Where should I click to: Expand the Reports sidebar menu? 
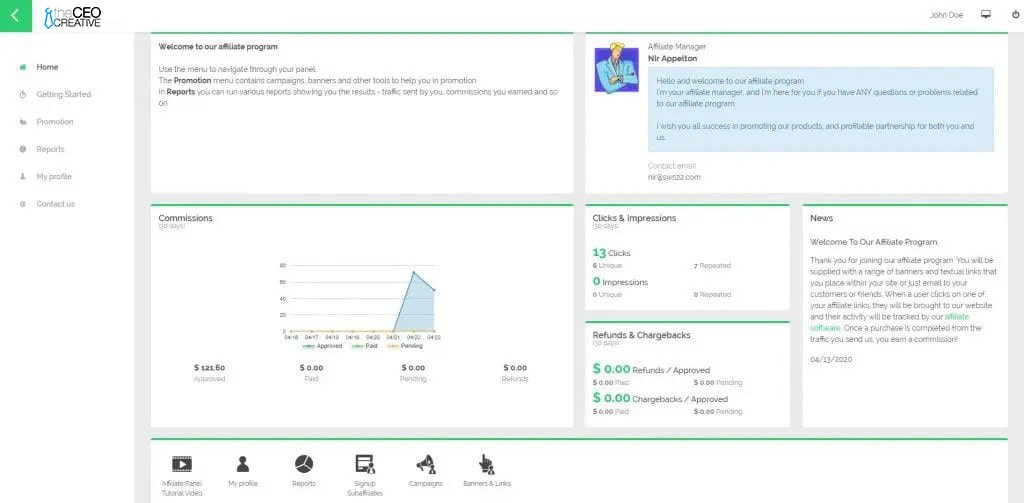pos(50,149)
